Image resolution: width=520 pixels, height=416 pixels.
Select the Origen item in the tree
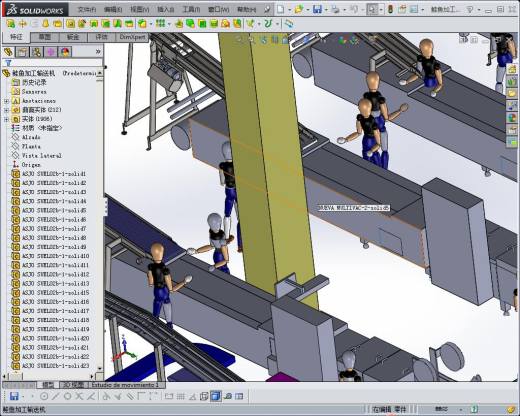(x=26, y=165)
